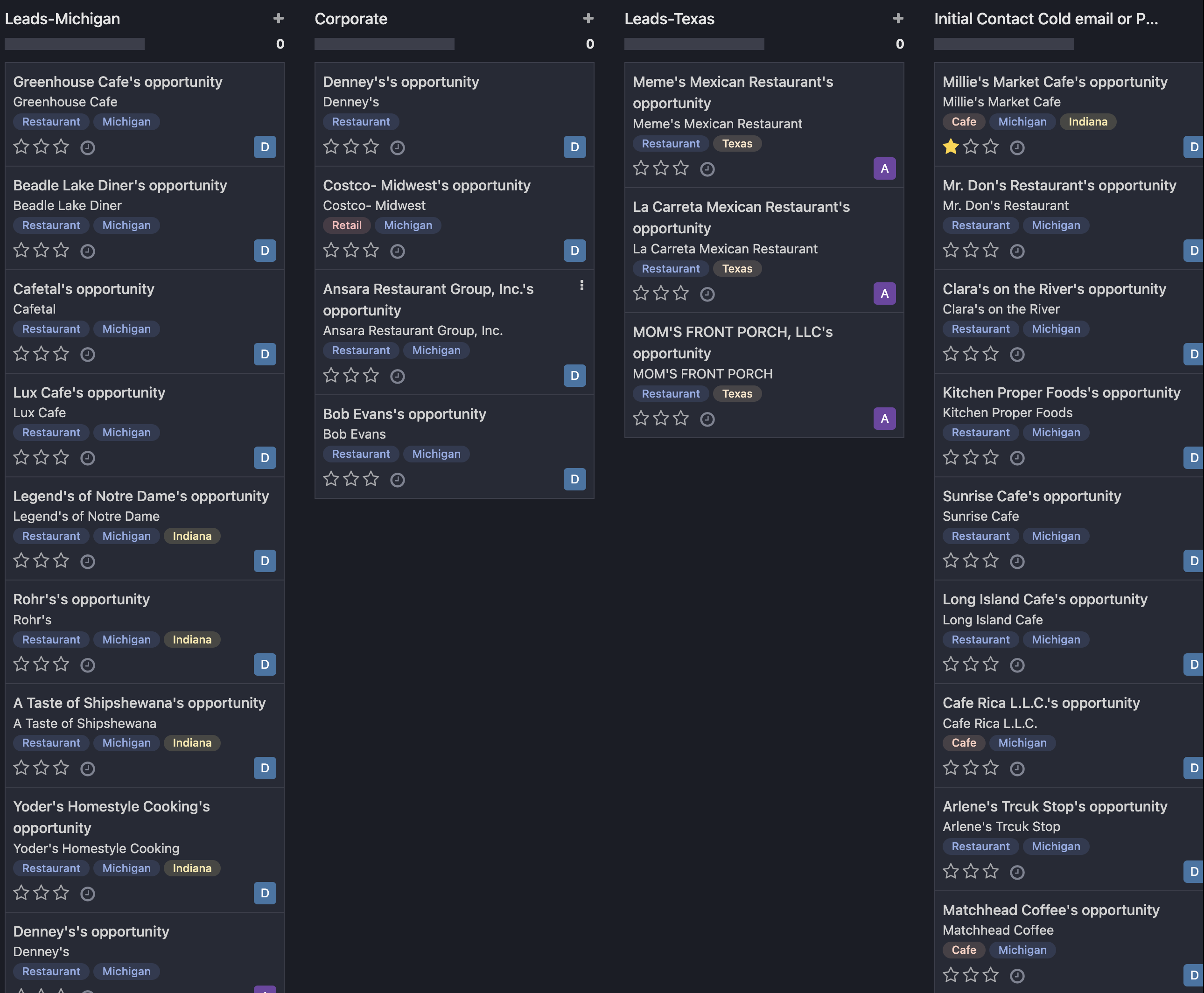
Task: Click the Indiana tag on Rohr's card
Action: (192, 639)
